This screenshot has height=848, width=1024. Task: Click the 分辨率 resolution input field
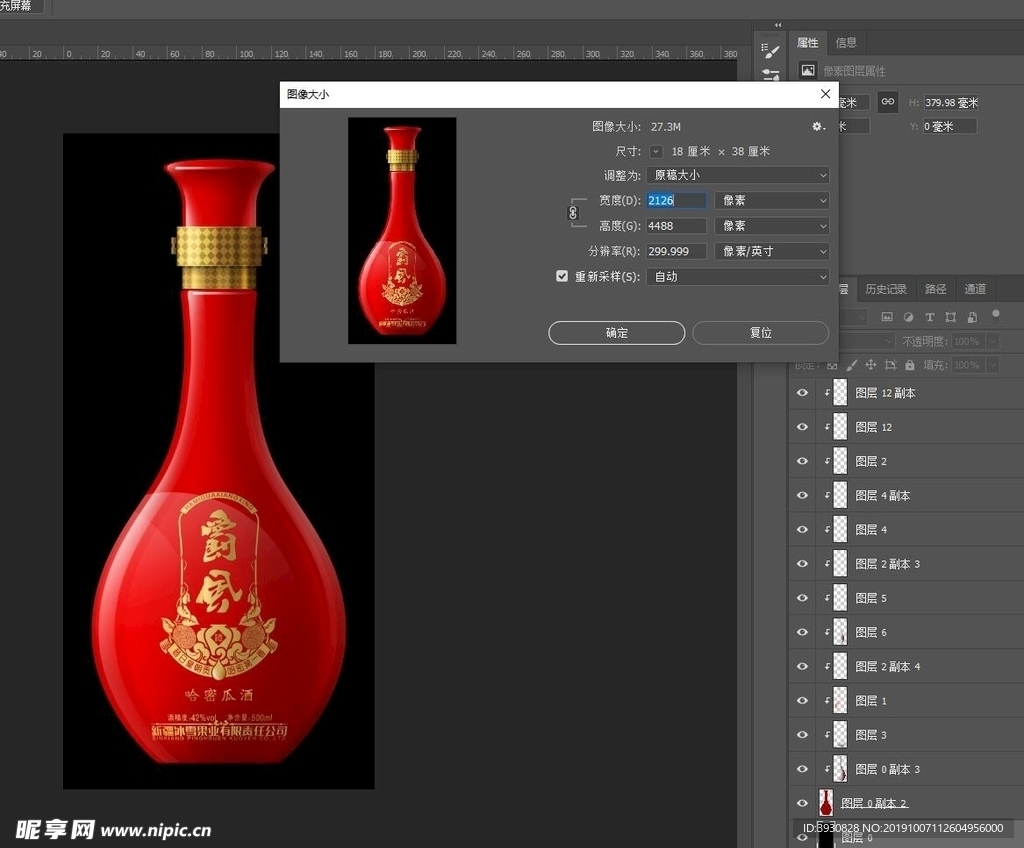[x=676, y=251]
